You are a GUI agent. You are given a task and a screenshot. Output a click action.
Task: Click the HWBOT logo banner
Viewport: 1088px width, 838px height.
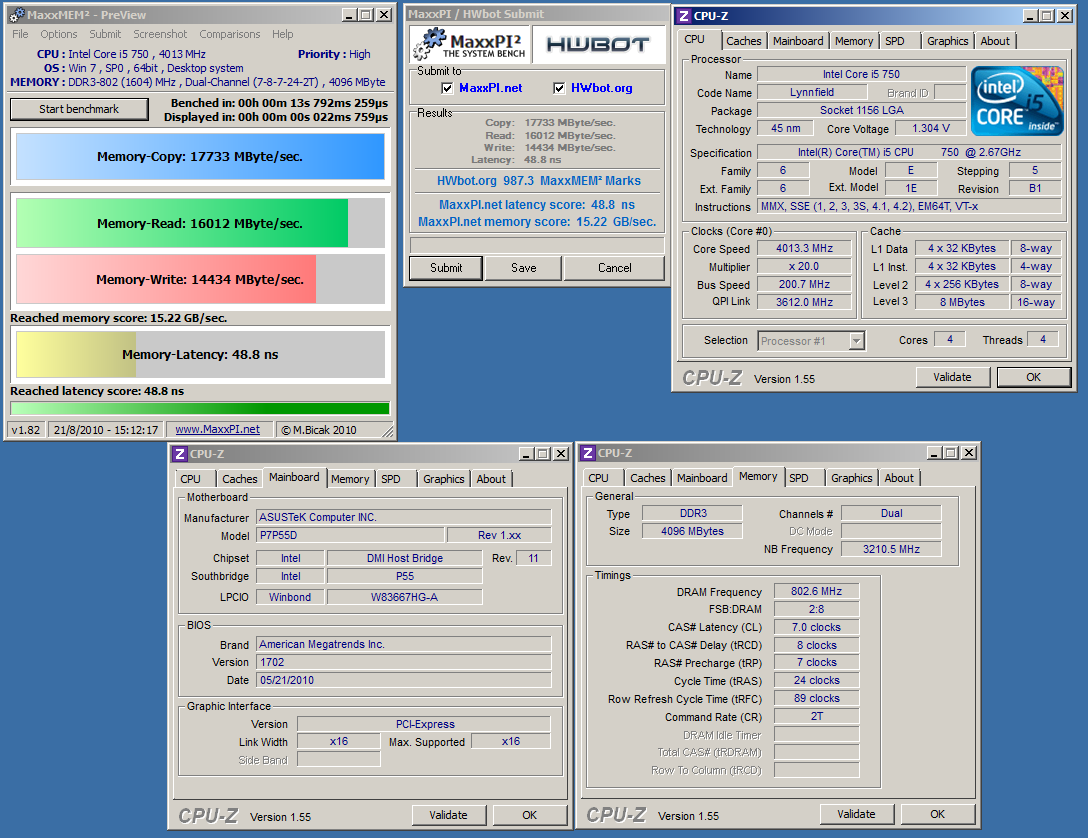(x=598, y=44)
